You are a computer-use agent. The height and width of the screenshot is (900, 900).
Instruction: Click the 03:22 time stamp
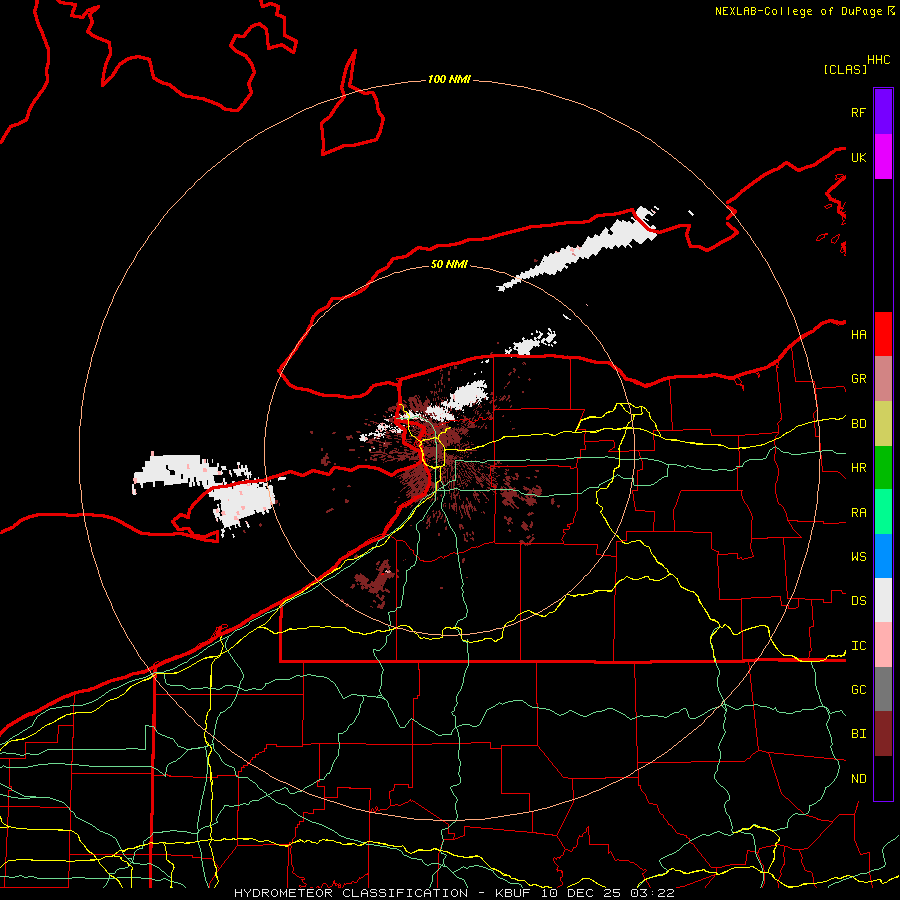tap(652, 893)
